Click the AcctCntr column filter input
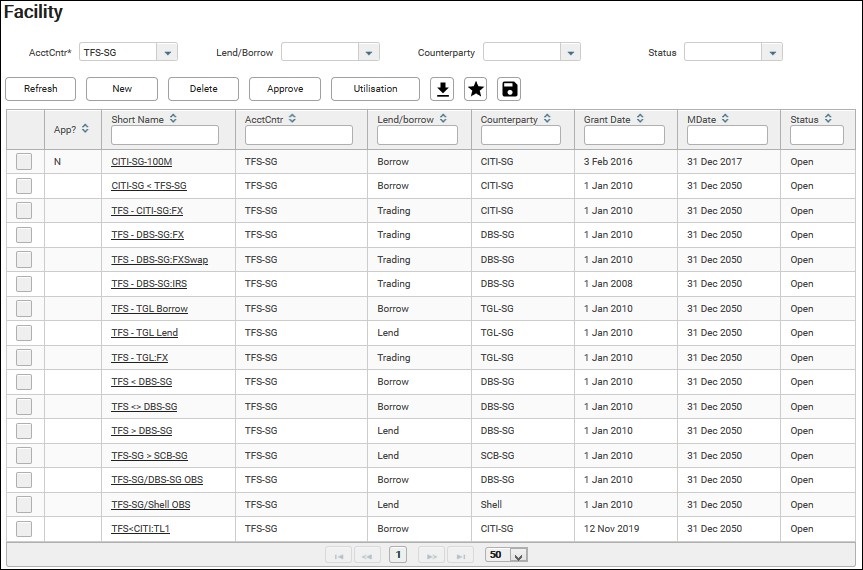This screenshot has height=570, width=863. [x=299, y=135]
